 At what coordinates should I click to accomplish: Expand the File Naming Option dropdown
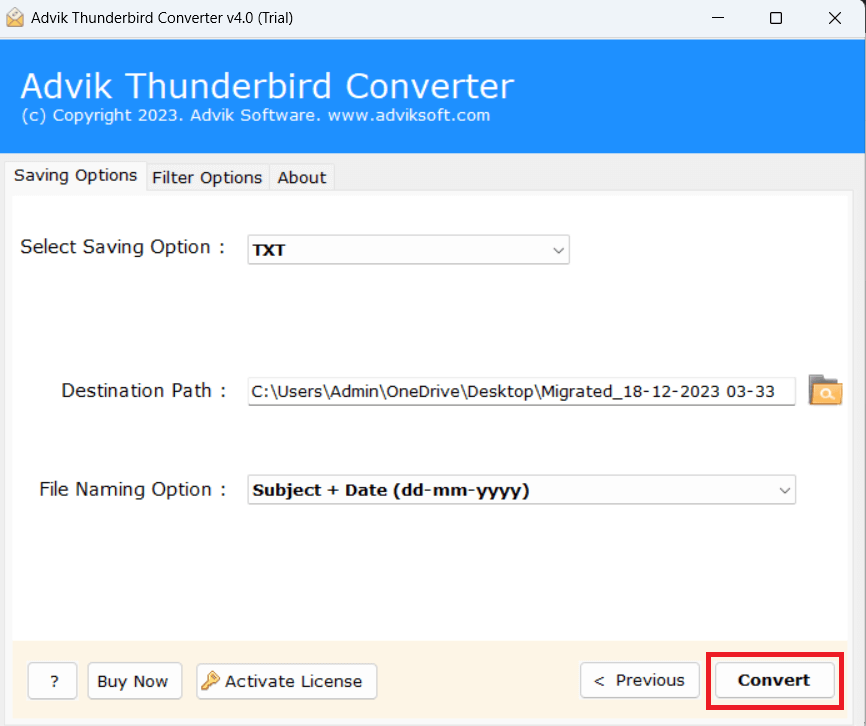[521, 490]
